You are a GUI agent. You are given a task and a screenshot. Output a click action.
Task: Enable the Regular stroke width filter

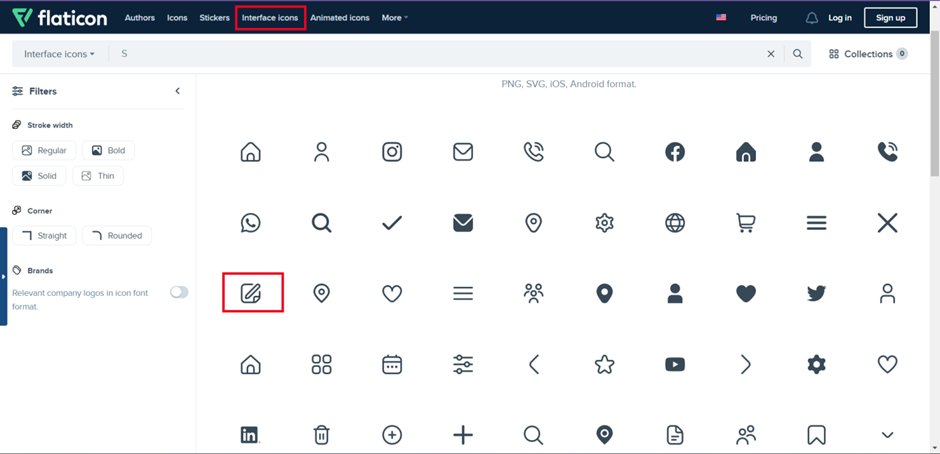pyautogui.click(x=43, y=151)
